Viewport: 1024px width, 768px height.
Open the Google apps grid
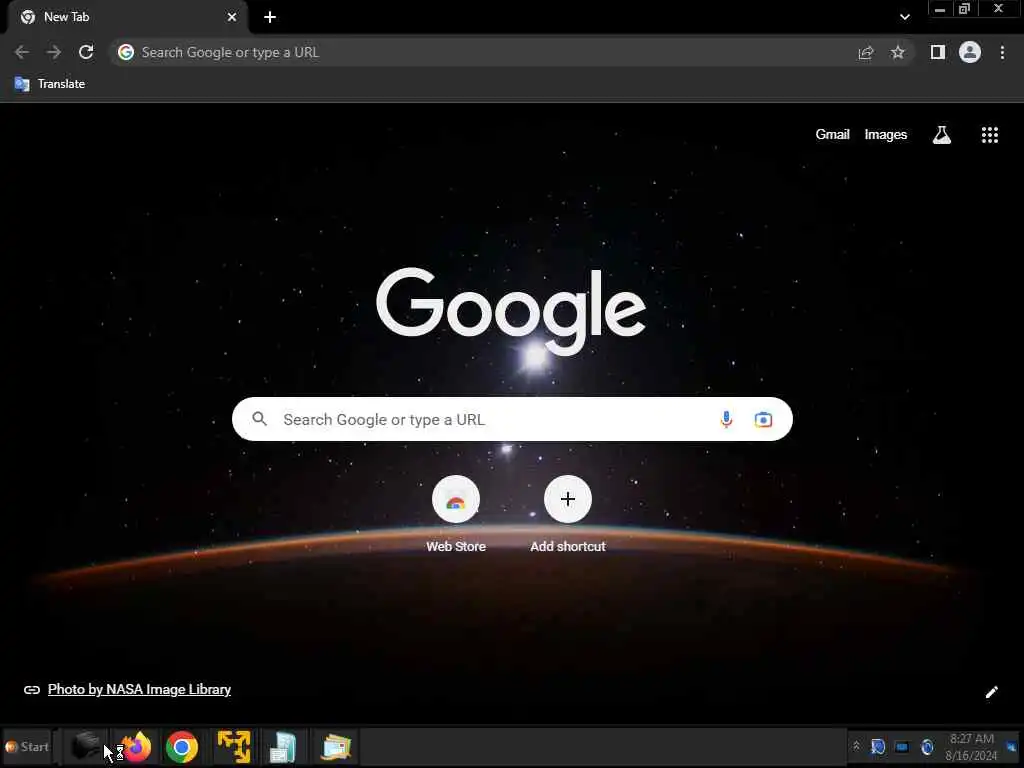click(990, 135)
